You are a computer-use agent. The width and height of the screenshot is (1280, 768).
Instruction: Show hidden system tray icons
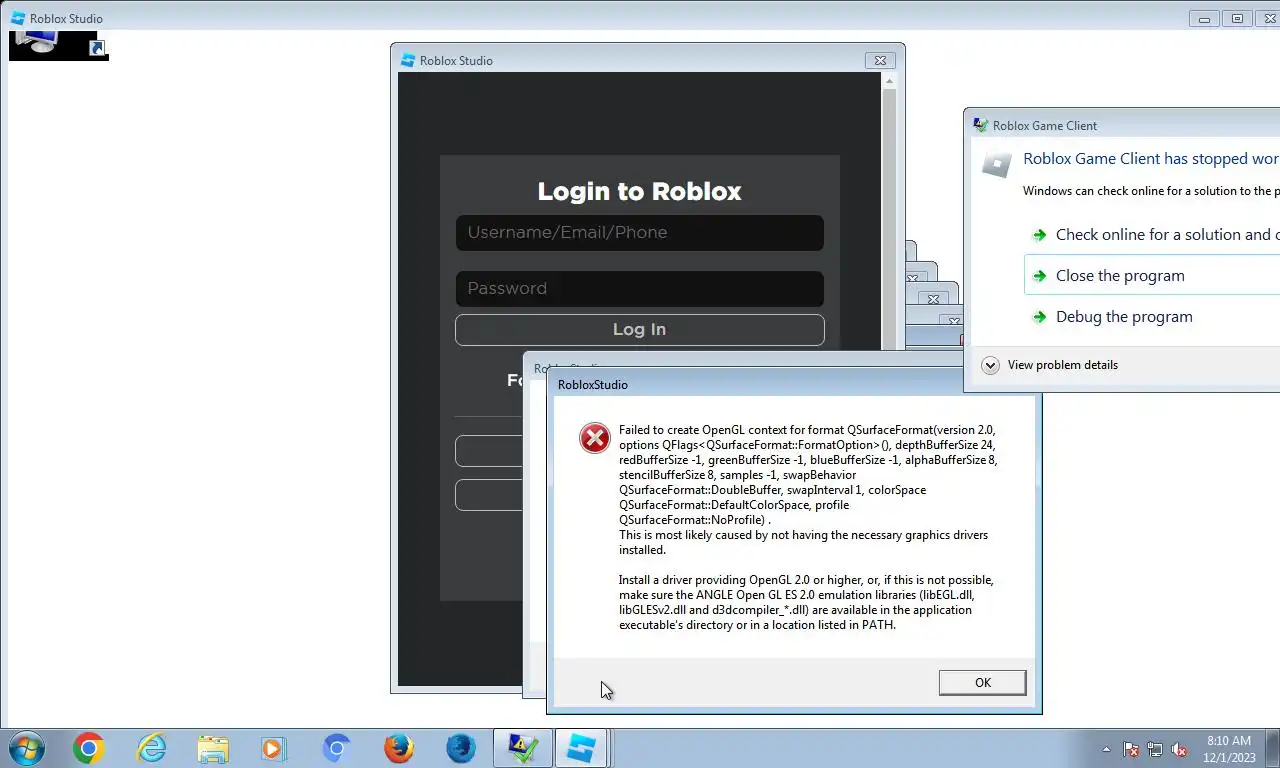[1106, 749]
